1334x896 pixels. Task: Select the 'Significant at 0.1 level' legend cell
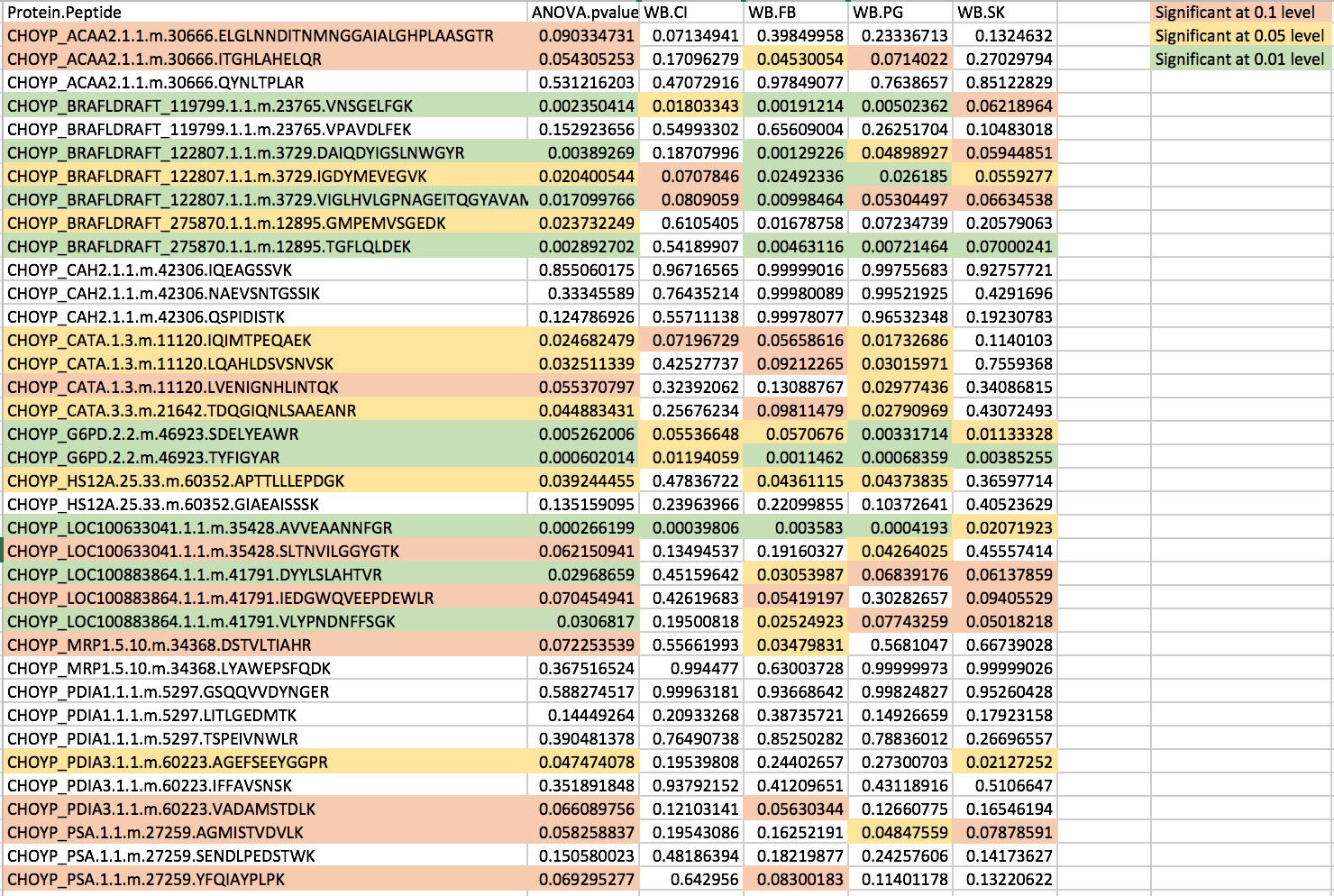[x=1240, y=13]
